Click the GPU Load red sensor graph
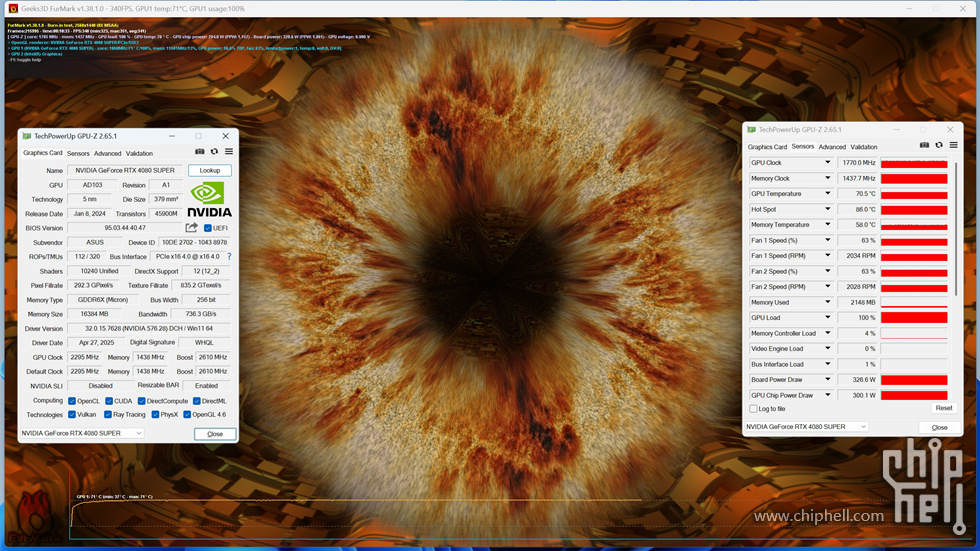980x551 pixels. tap(914, 317)
